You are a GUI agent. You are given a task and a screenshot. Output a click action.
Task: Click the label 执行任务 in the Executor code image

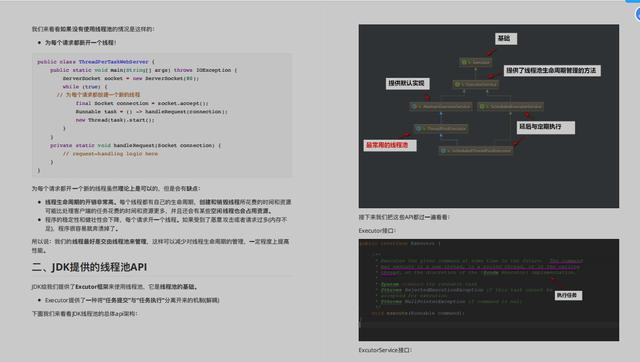point(569,295)
